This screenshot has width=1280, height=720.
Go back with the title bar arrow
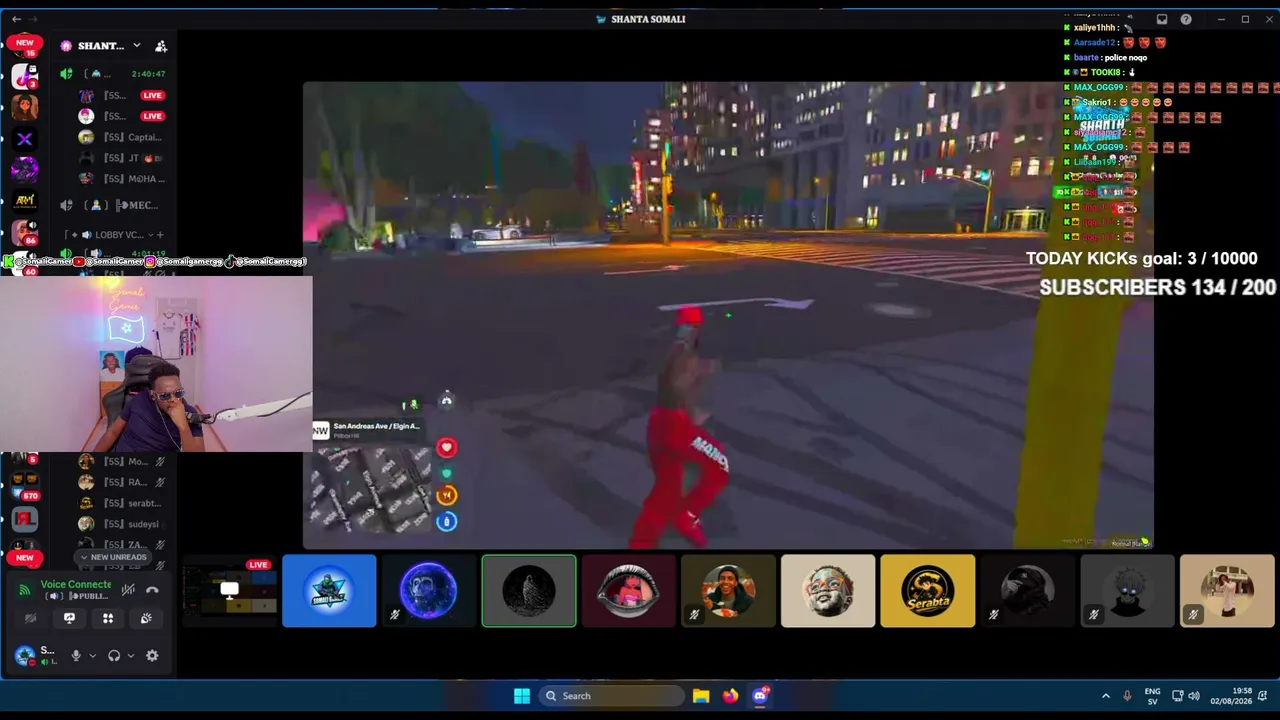tap(16, 19)
